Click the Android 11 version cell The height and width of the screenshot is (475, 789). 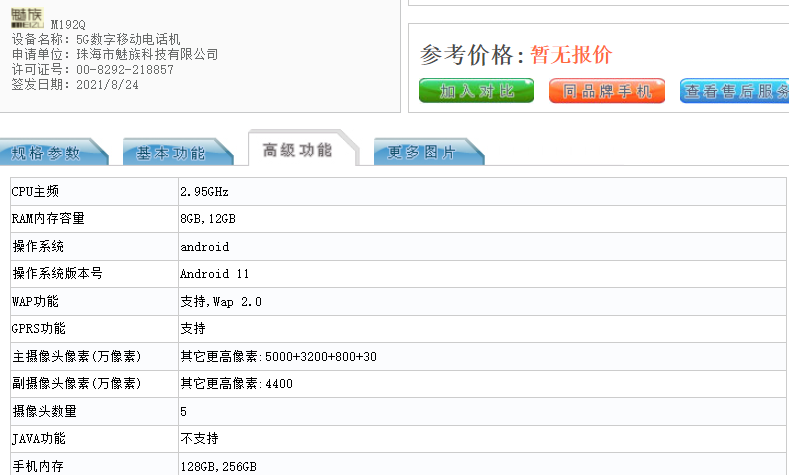coord(214,273)
